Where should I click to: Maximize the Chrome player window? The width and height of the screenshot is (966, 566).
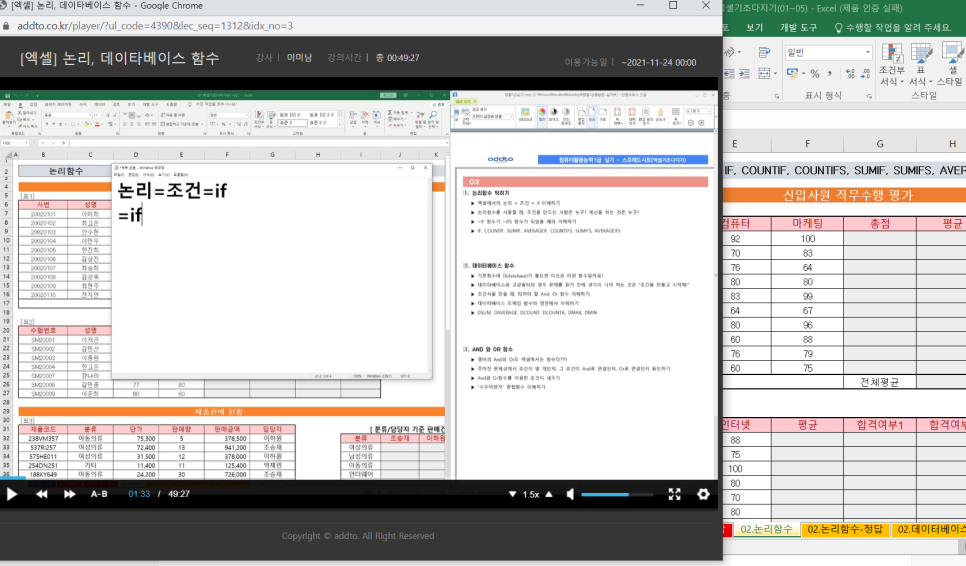click(x=673, y=6)
